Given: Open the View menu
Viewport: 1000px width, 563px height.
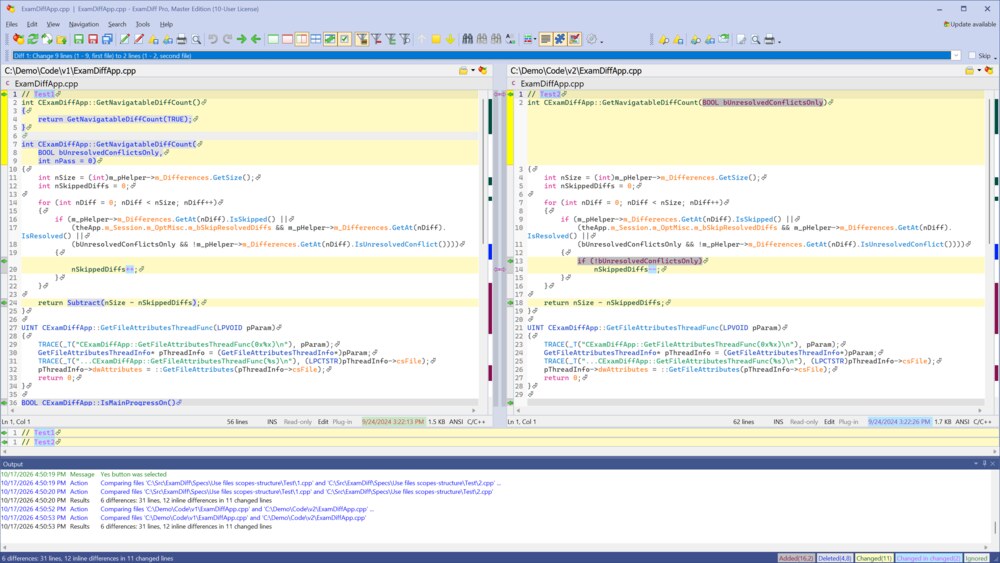Looking at the screenshot, I should coord(53,24).
